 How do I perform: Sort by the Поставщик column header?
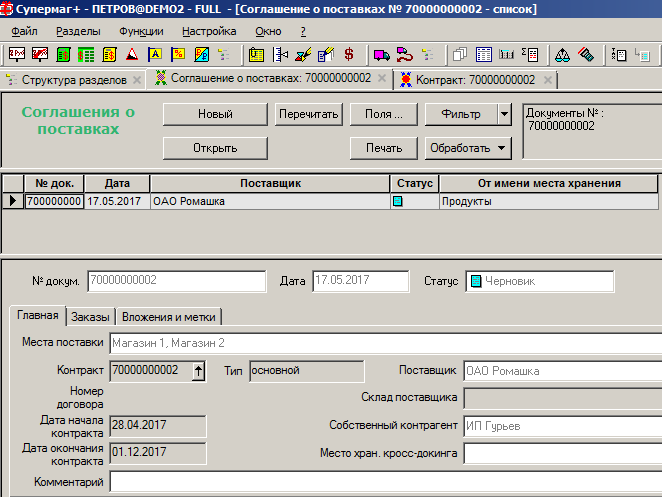(270, 183)
